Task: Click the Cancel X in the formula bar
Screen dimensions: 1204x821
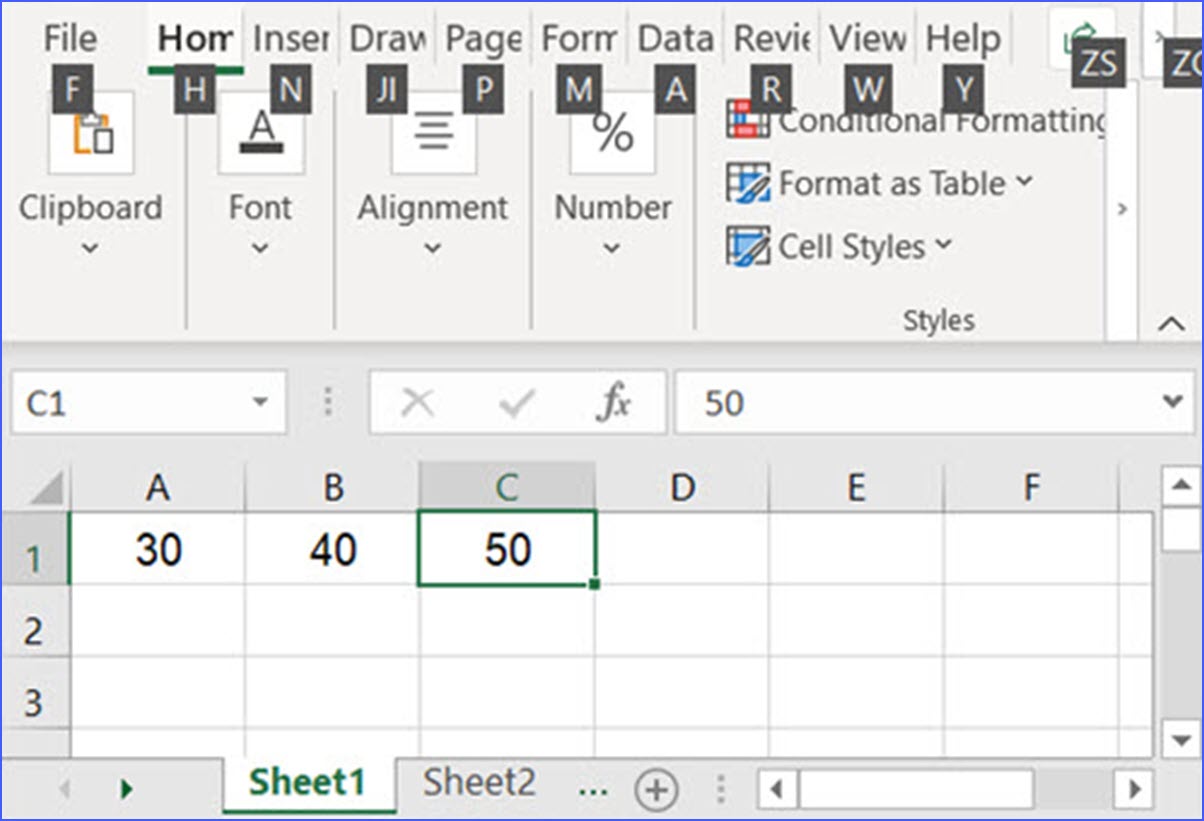Action: (418, 402)
